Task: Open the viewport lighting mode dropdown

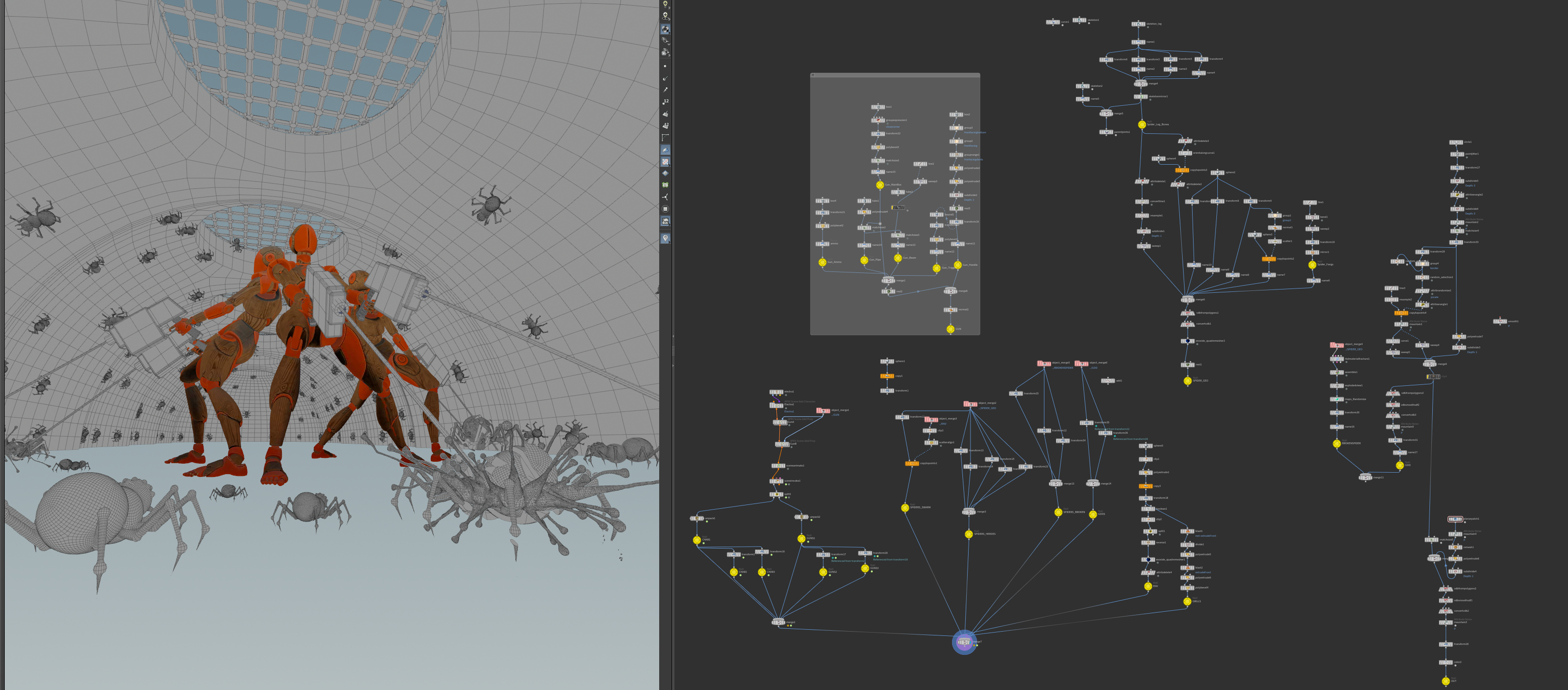Action: tap(665, 5)
